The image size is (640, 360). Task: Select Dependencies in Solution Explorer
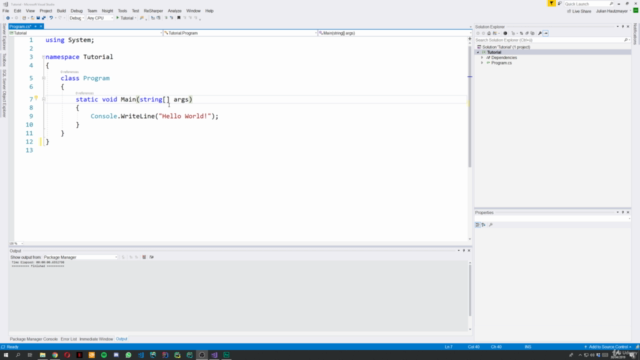coord(504,58)
